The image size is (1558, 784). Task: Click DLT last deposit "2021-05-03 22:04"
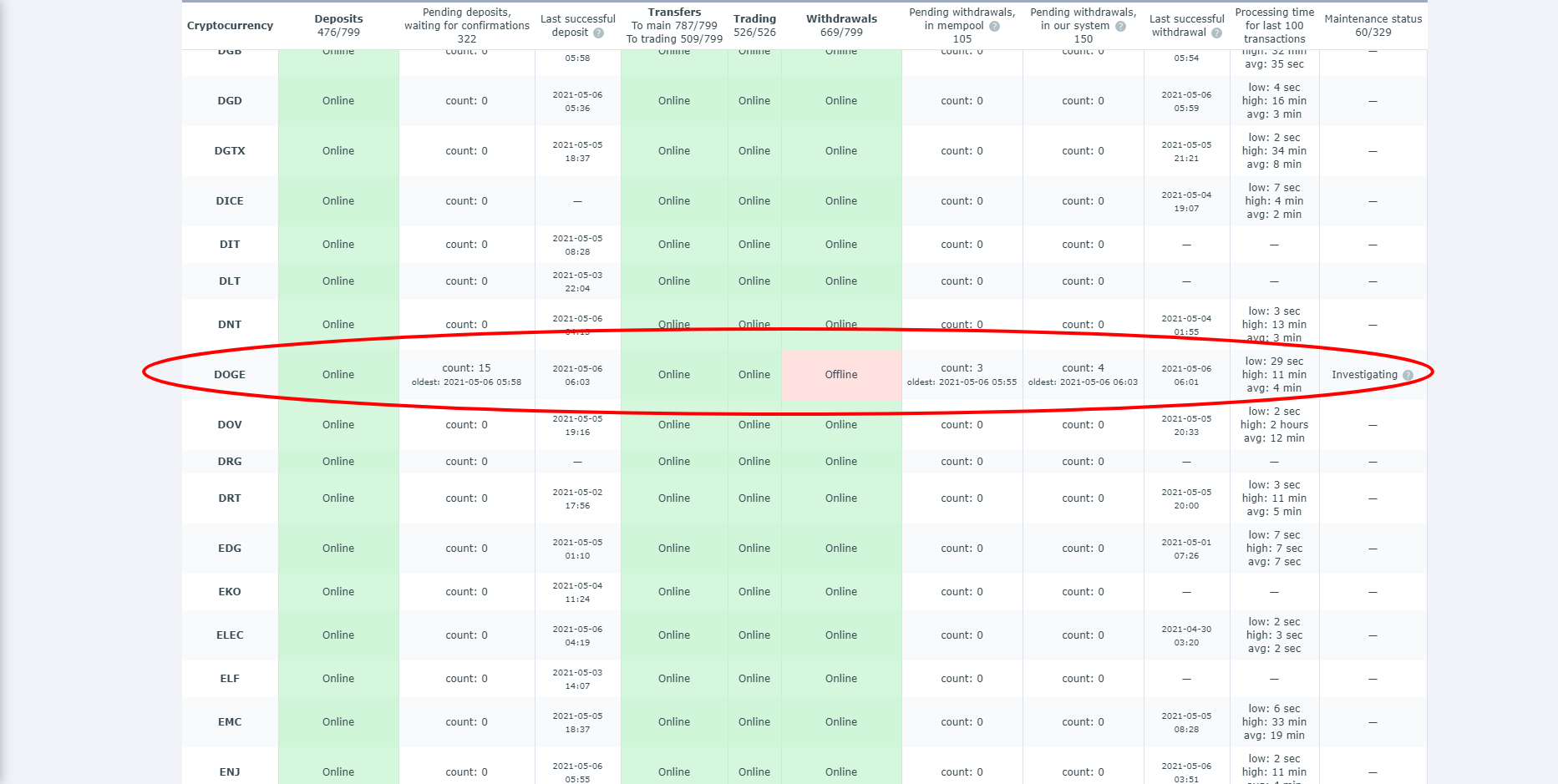(x=577, y=281)
